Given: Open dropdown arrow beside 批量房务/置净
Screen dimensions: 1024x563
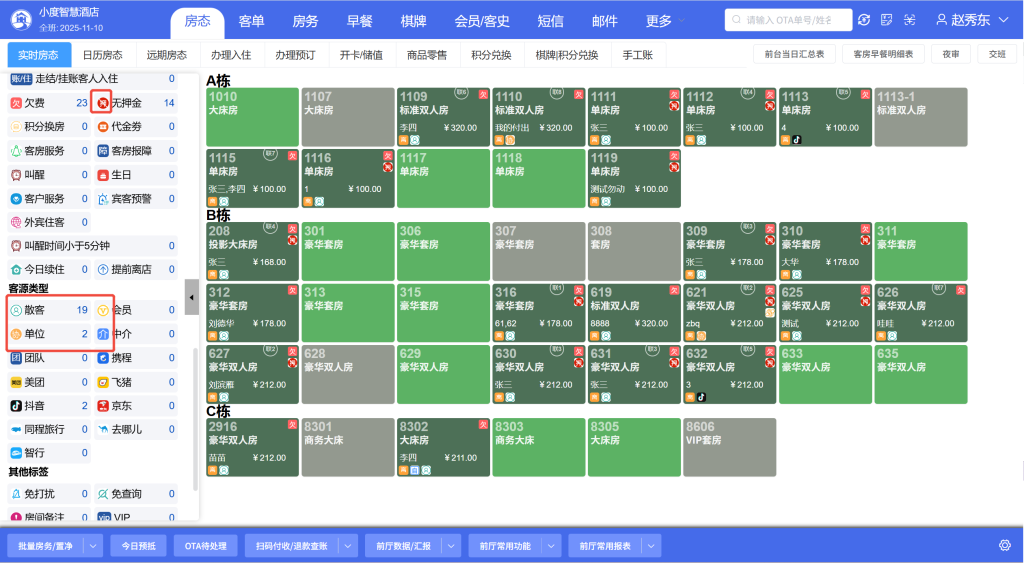Looking at the screenshot, I should coord(93,545).
